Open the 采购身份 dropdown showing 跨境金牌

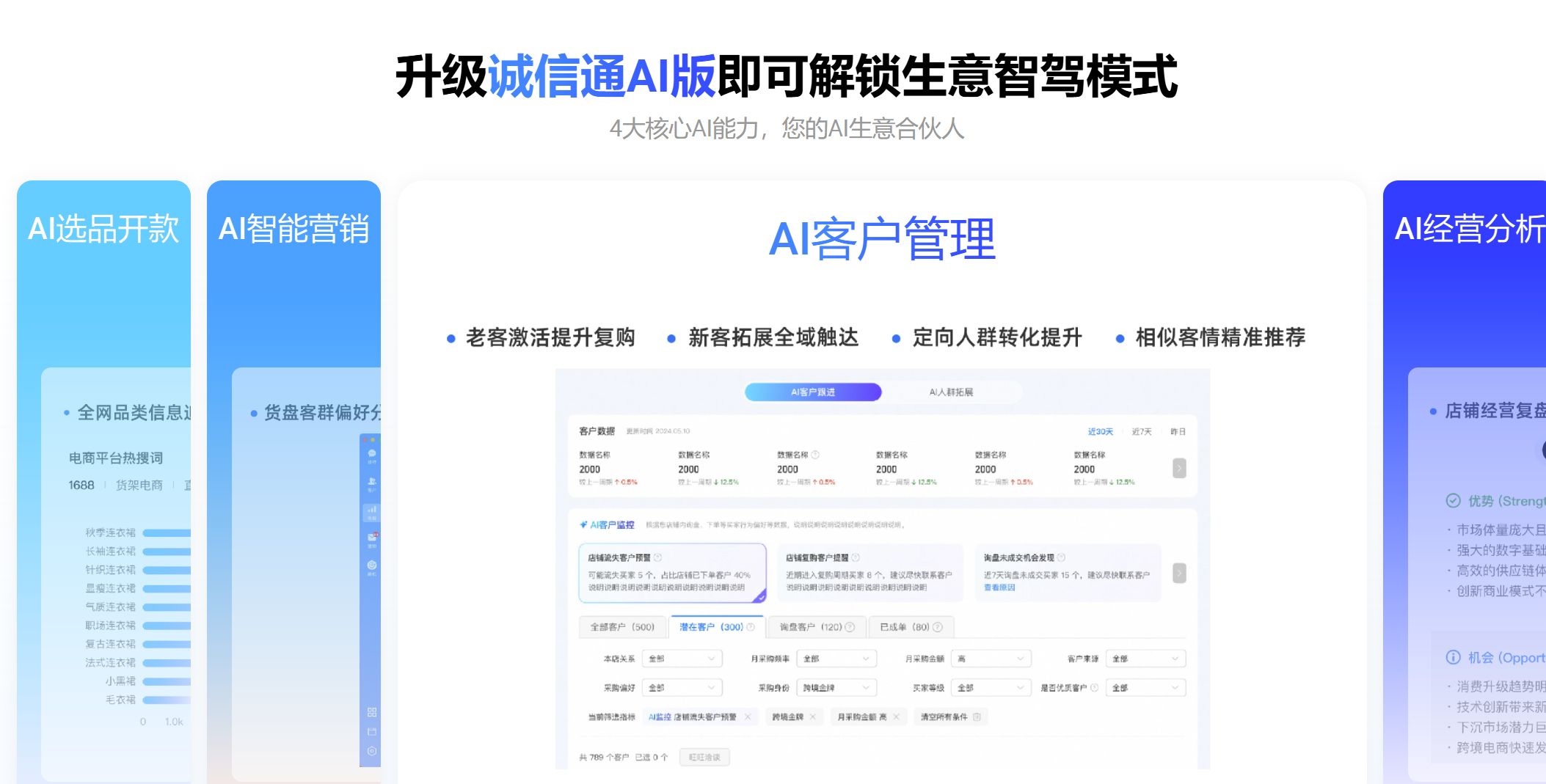click(836, 688)
